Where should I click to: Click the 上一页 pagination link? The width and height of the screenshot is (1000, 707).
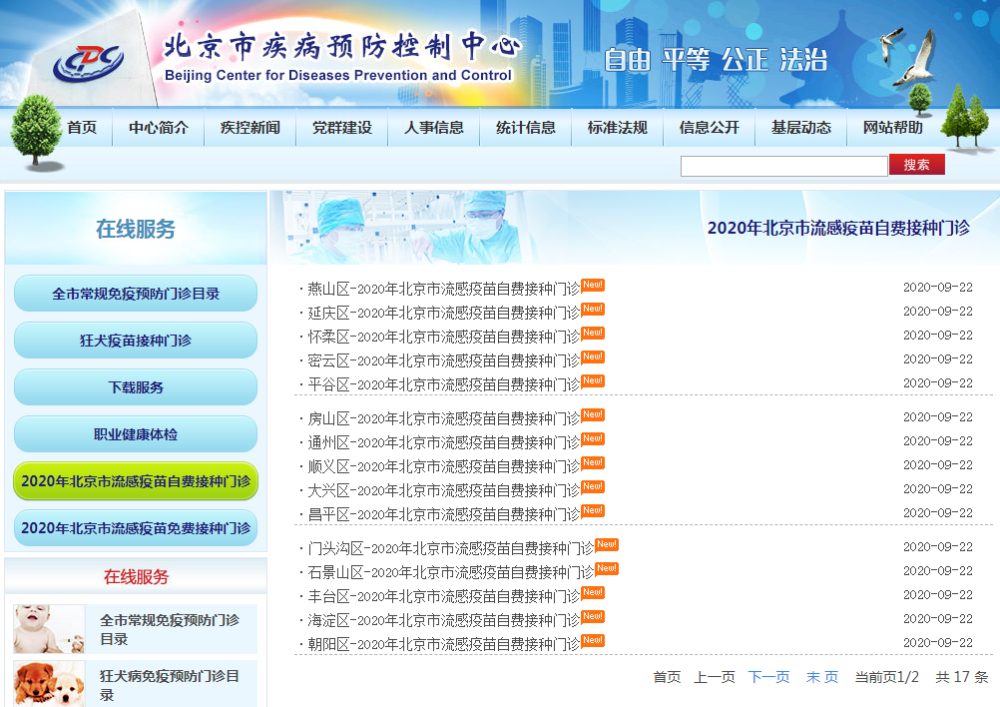pyautogui.click(x=714, y=677)
